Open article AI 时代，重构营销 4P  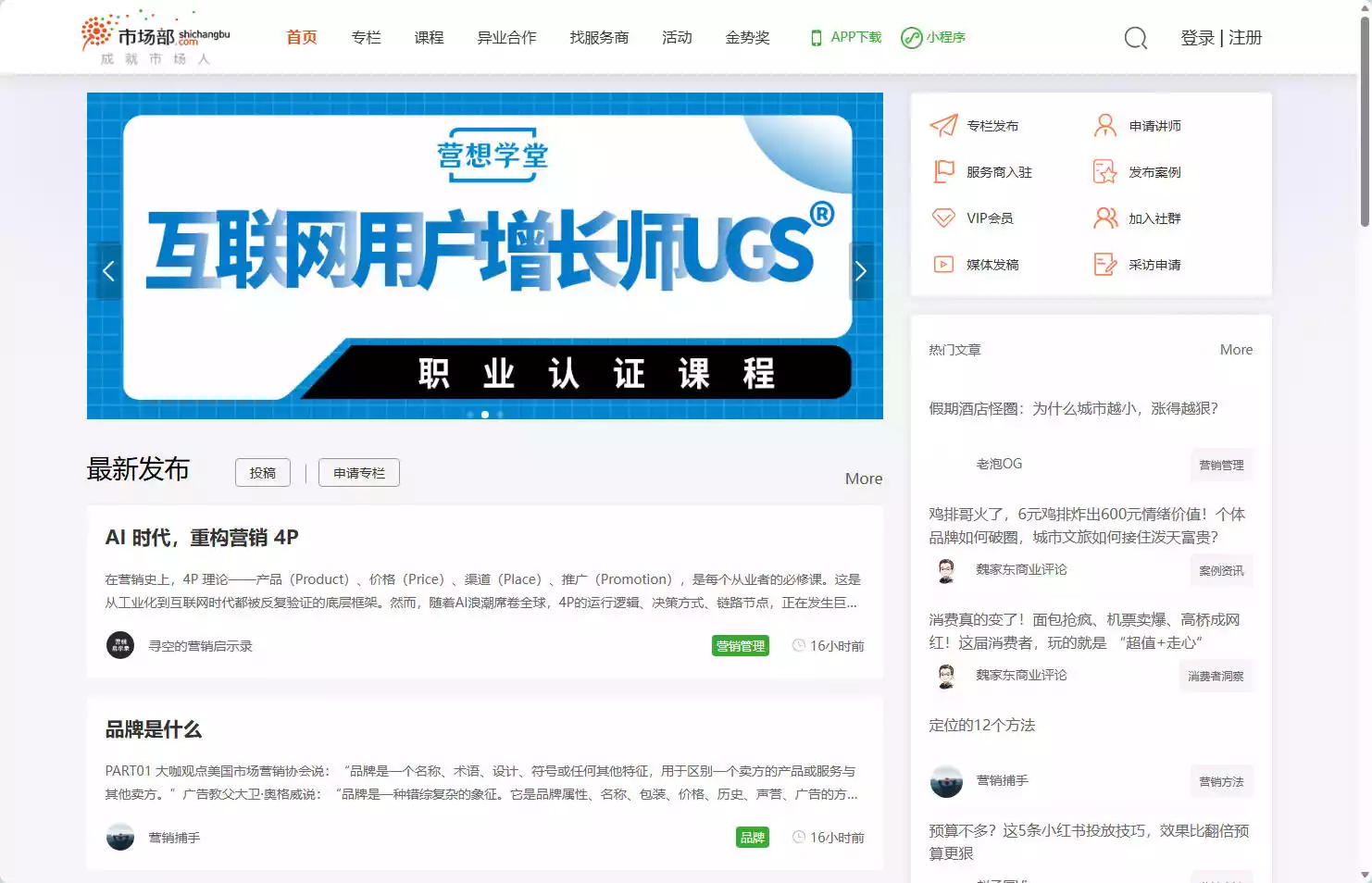point(202,538)
